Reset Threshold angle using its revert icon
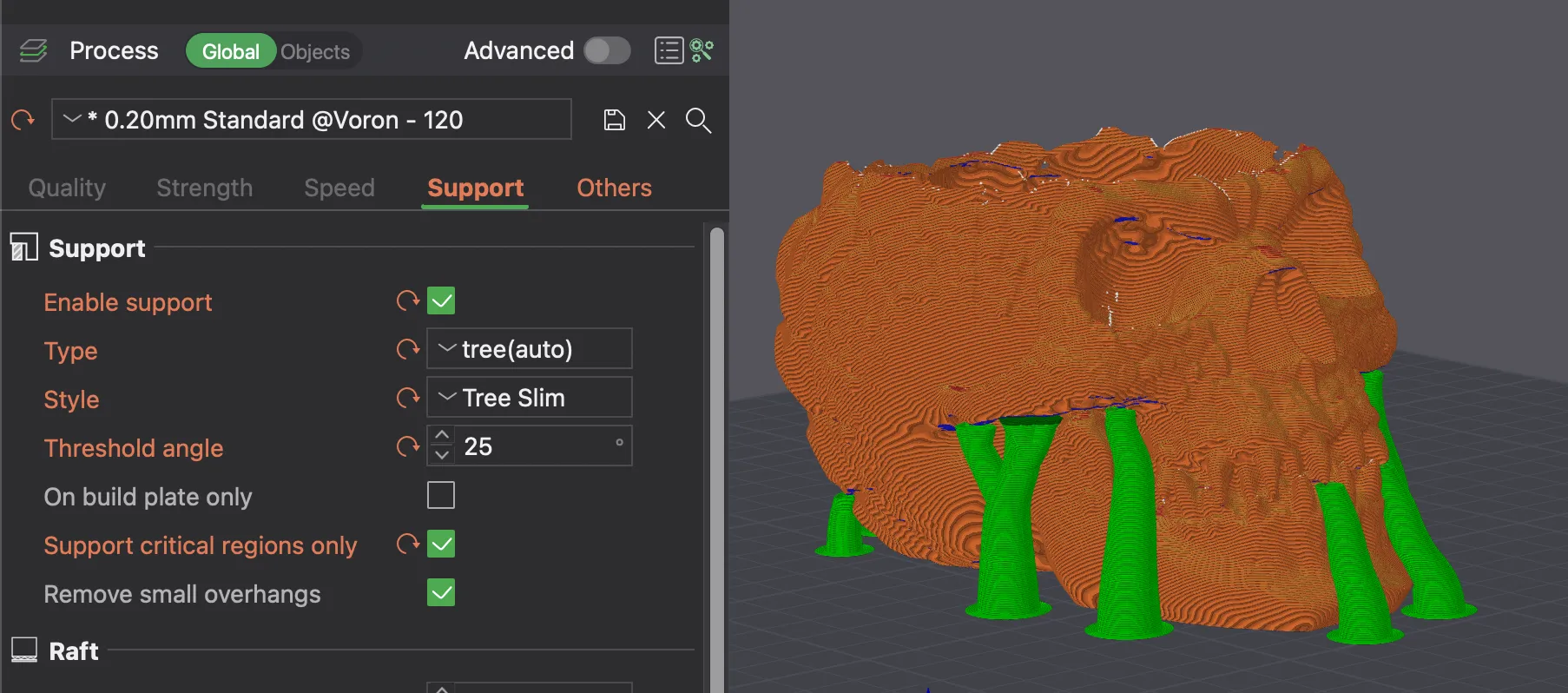The width and height of the screenshot is (1568, 693). tap(407, 447)
